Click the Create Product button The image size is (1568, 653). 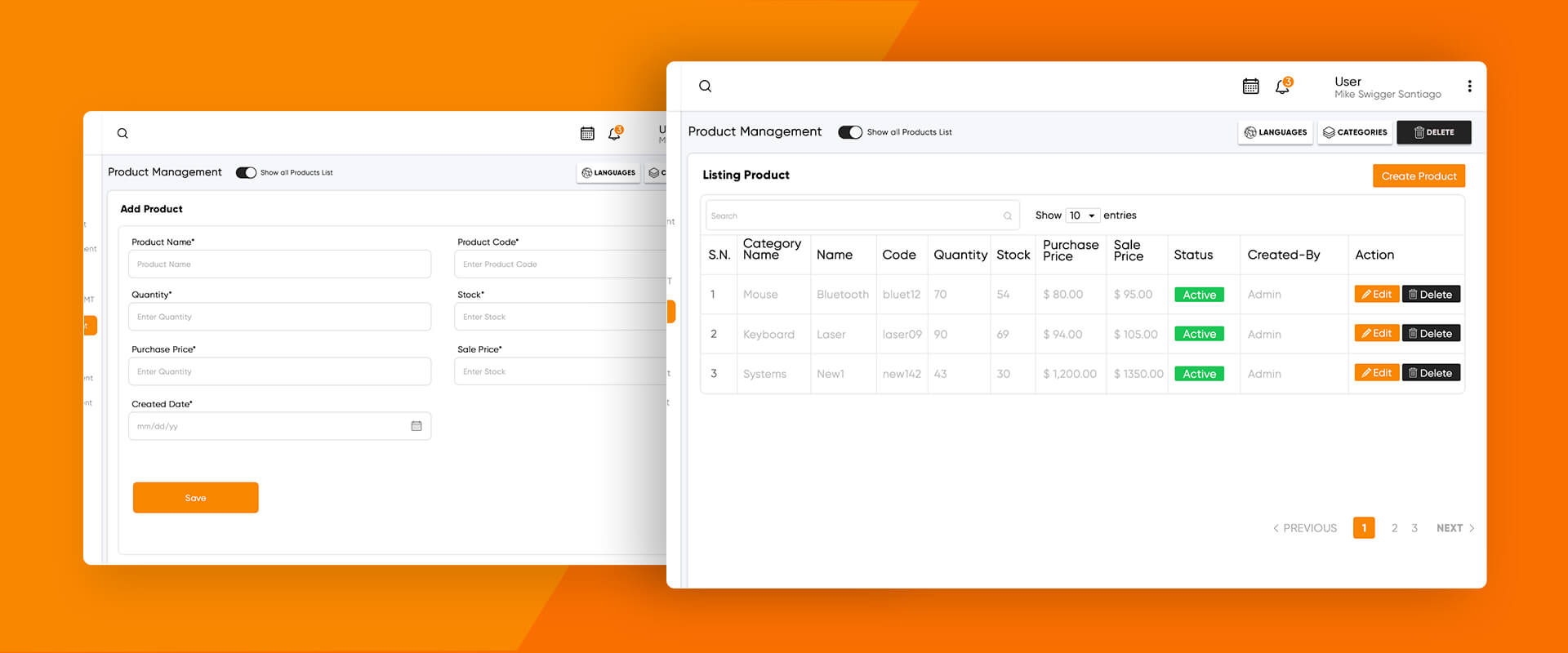click(x=1419, y=176)
